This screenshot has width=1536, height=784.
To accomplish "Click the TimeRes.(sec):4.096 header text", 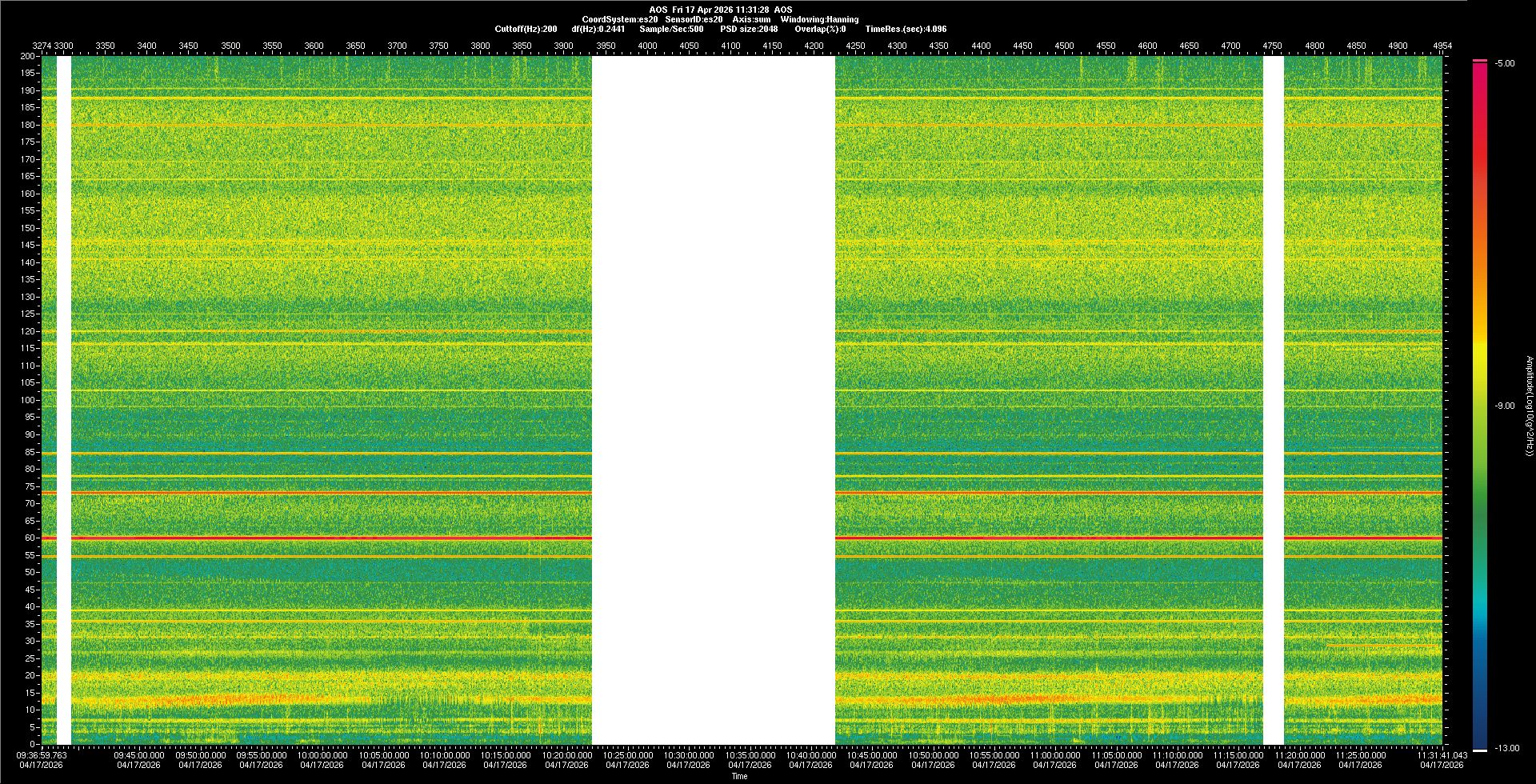I will pyautogui.click(x=906, y=29).
